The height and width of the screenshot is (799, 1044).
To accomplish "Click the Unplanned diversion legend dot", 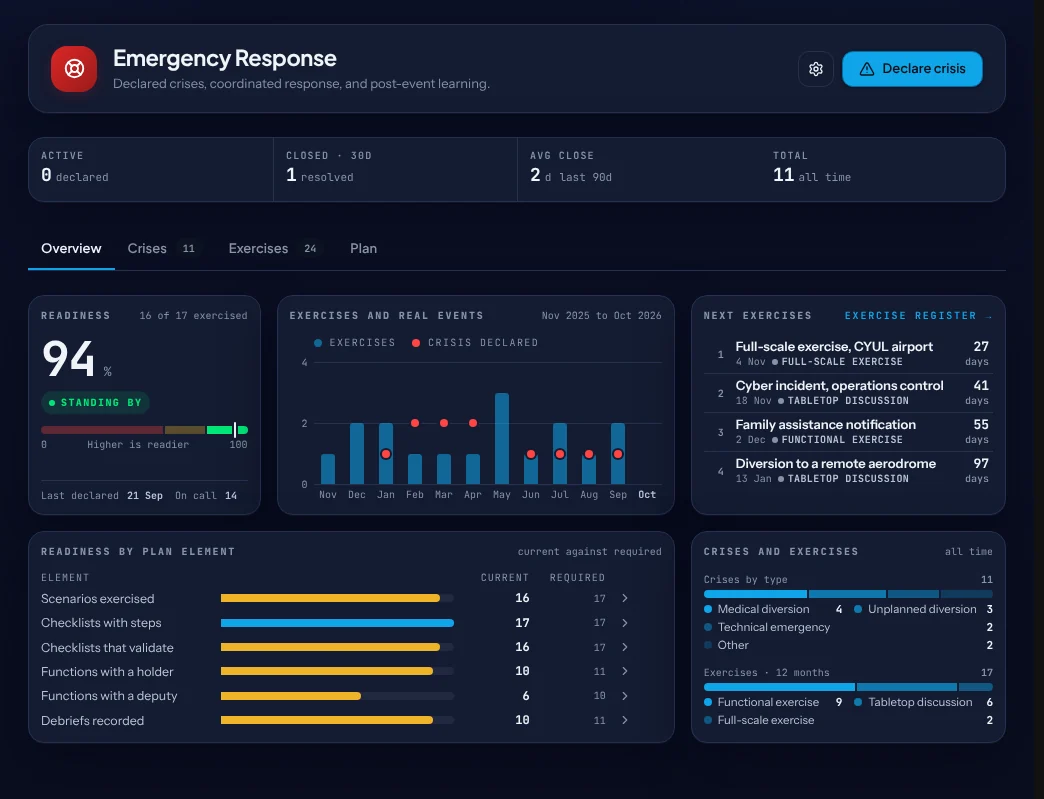I will click(x=858, y=609).
